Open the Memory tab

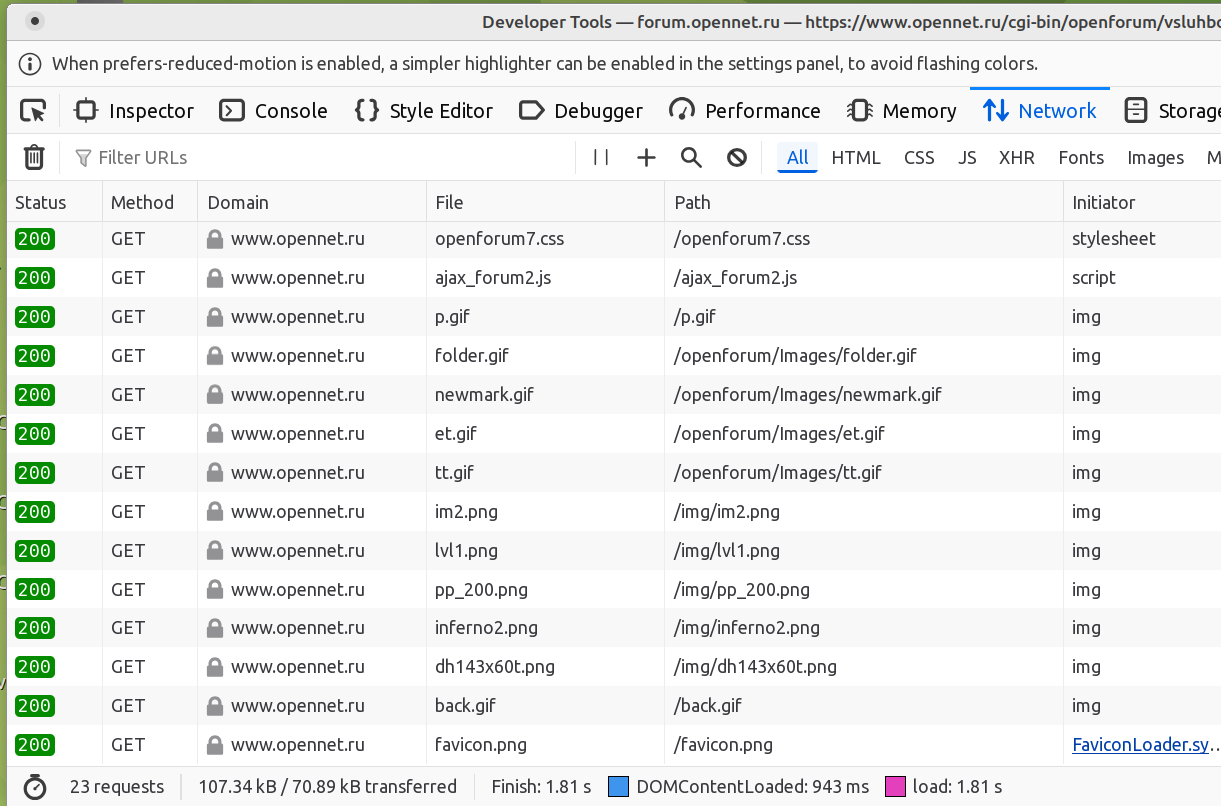point(902,111)
